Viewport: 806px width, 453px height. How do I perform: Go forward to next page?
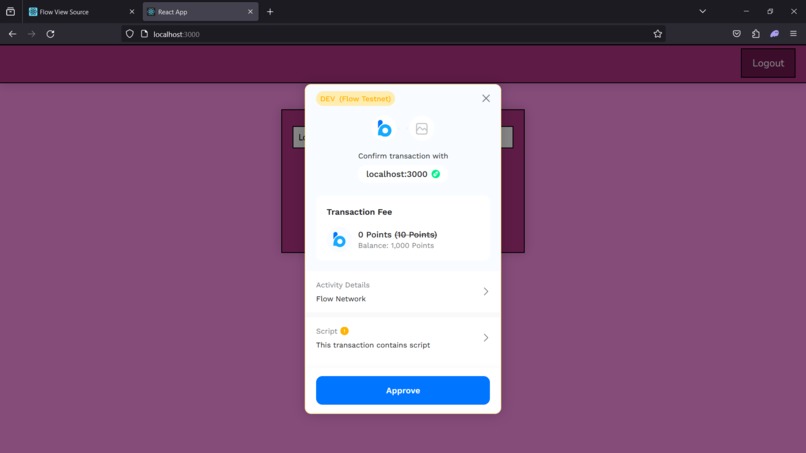click(x=31, y=34)
